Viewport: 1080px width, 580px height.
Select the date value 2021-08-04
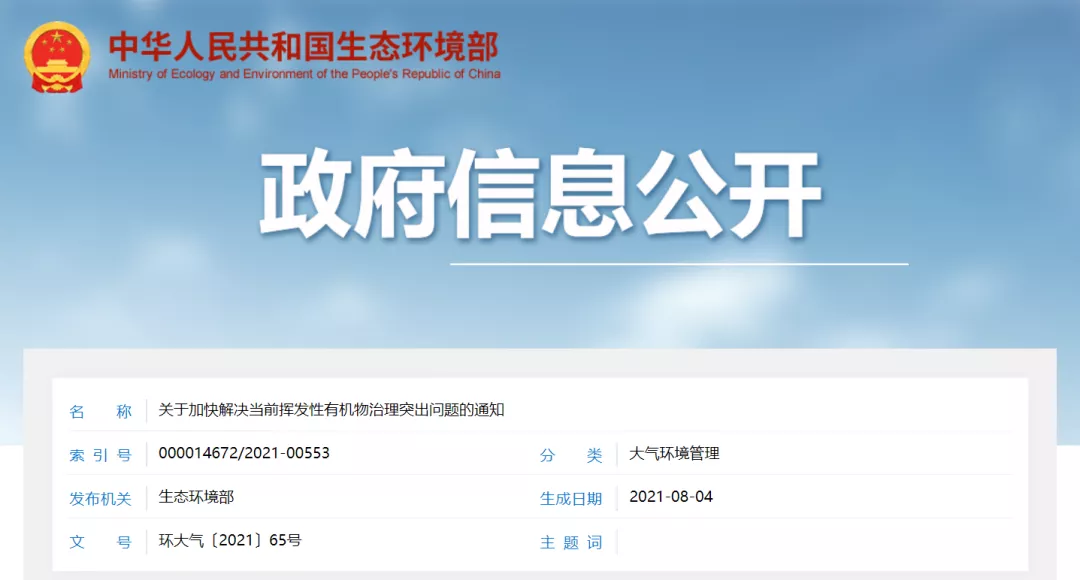click(x=671, y=497)
